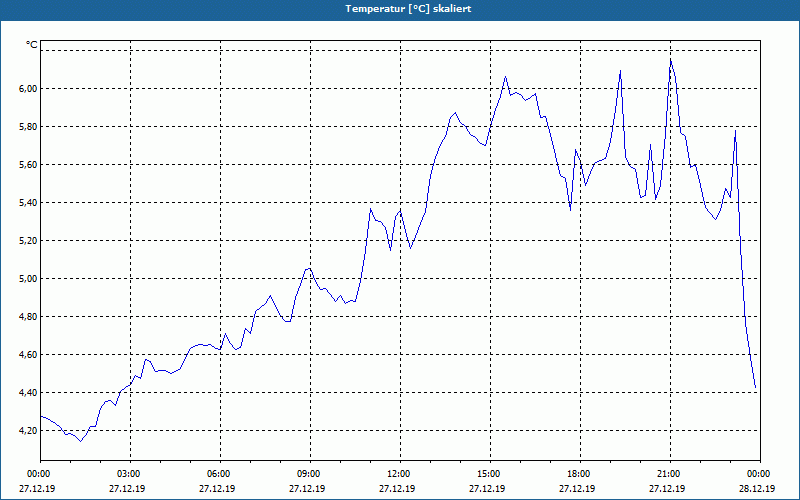Click the °C unit label on the y-axis
Image resolution: width=800 pixels, height=500 pixels.
click(x=32, y=45)
